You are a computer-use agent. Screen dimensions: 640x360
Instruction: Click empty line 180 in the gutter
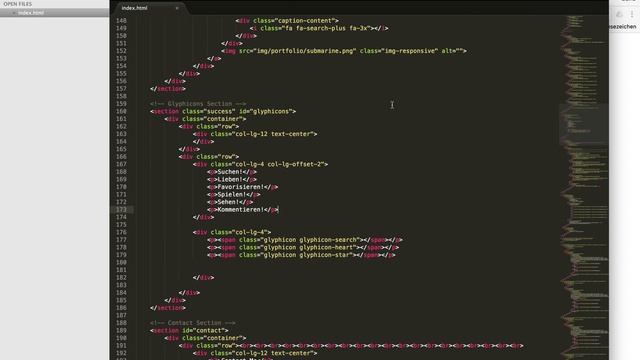121,262
